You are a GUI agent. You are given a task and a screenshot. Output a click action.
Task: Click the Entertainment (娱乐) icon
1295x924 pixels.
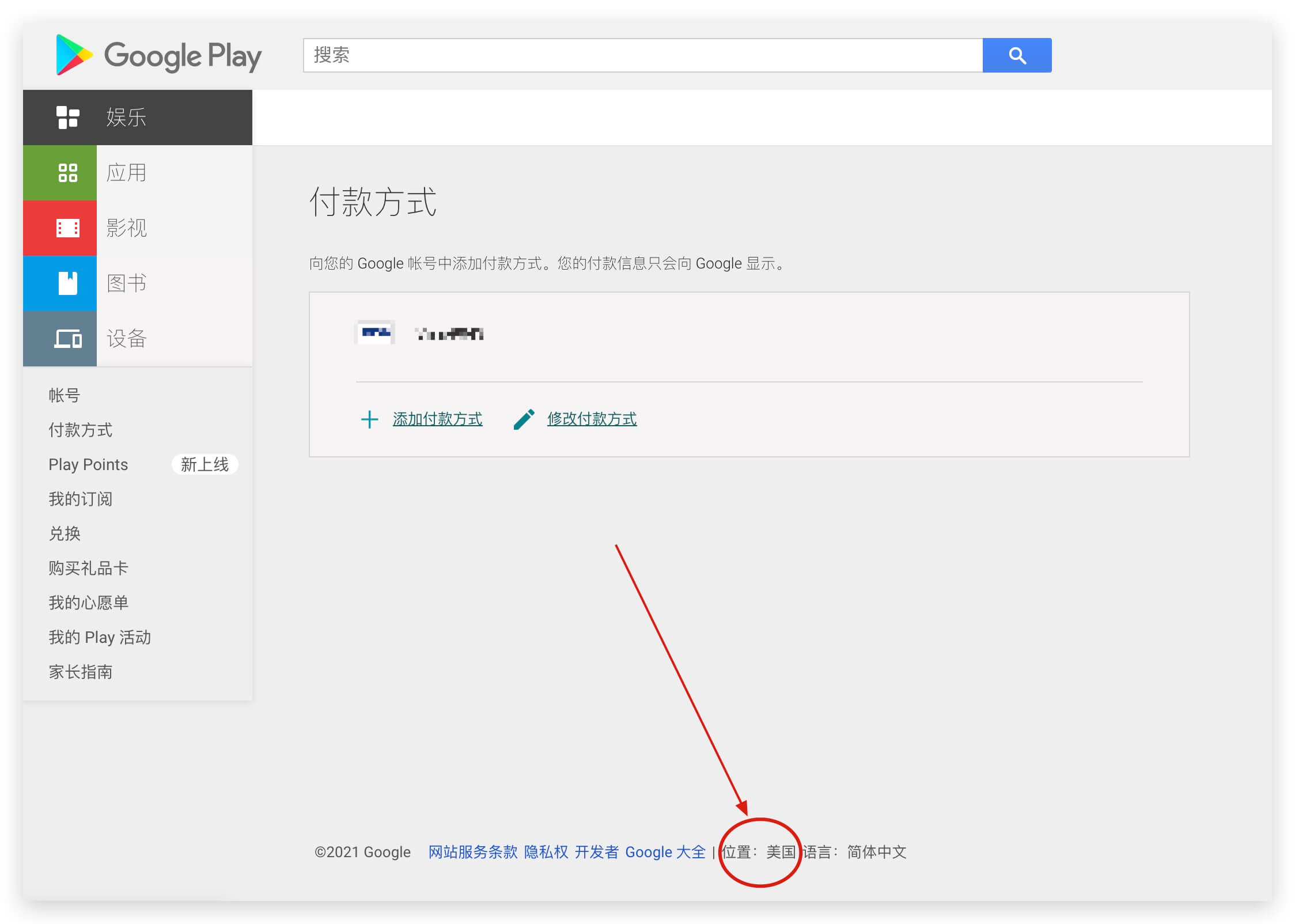coord(67,118)
